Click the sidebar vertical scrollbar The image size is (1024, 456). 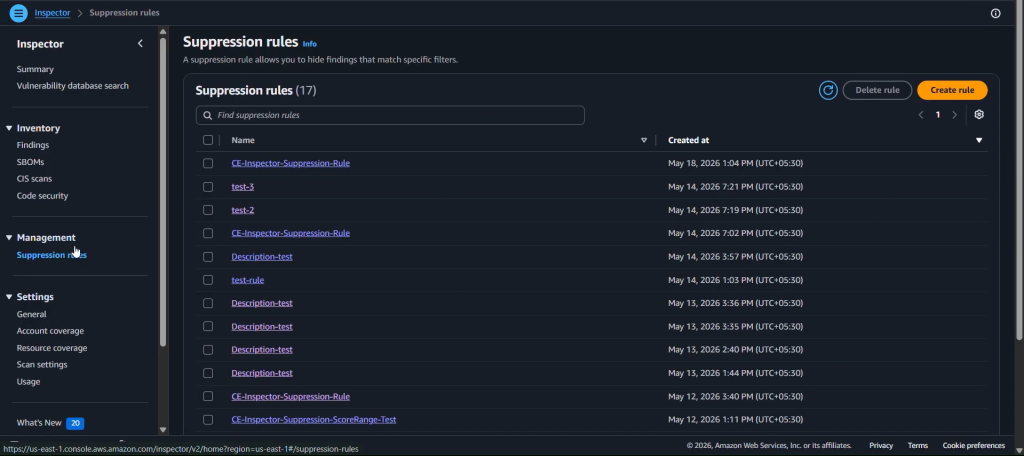(x=163, y=191)
